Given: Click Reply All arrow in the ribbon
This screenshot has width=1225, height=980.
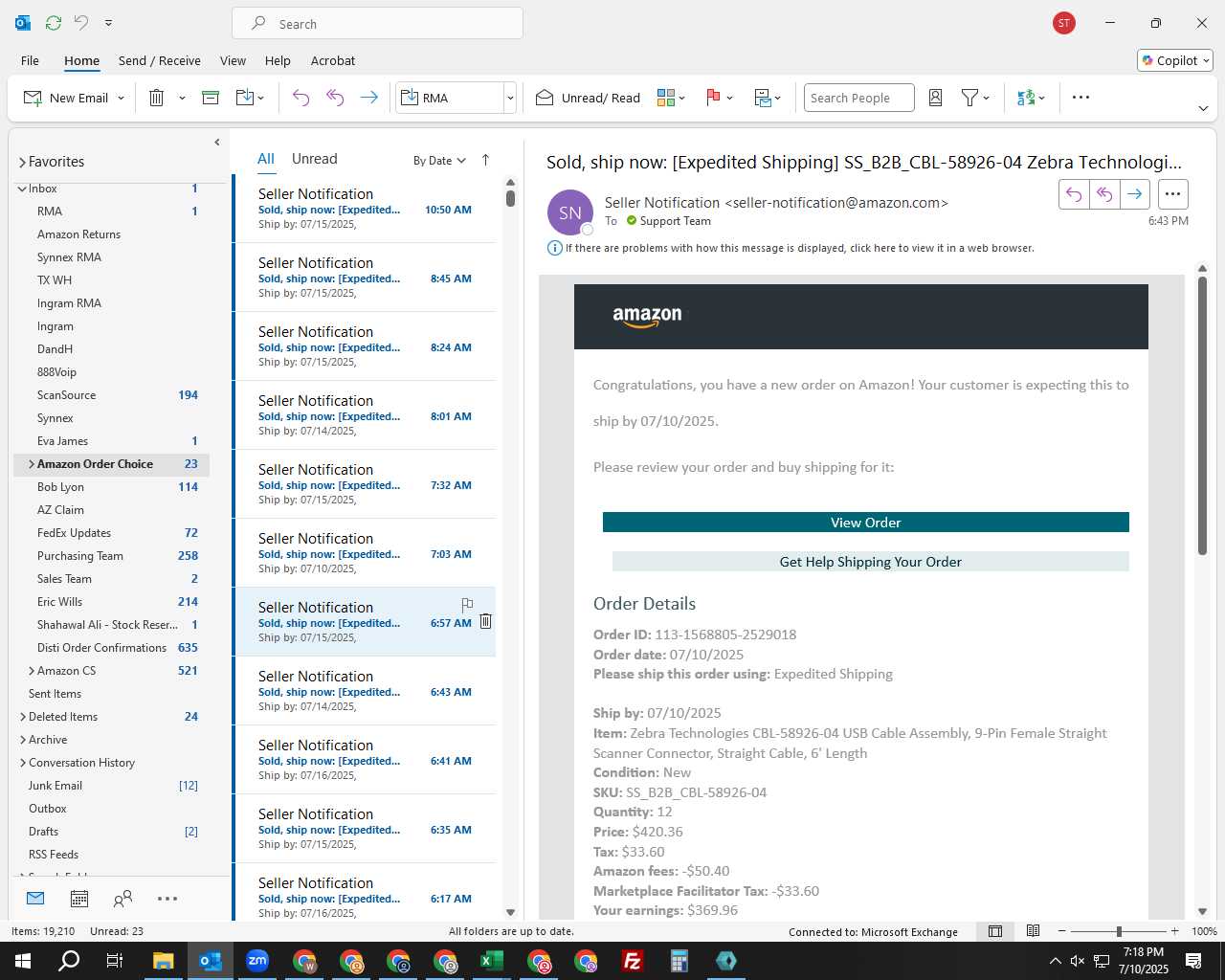Looking at the screenshot, I should click(x=335, y=98).
